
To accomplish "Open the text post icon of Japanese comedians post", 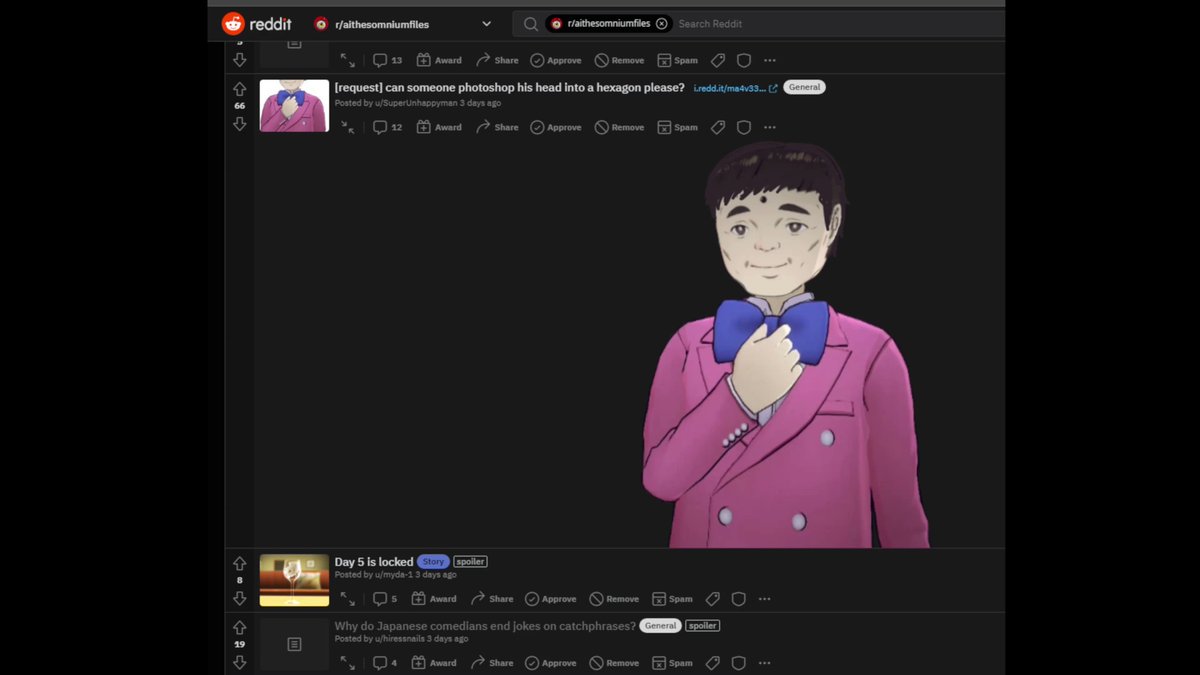I will tap(294, 644).
